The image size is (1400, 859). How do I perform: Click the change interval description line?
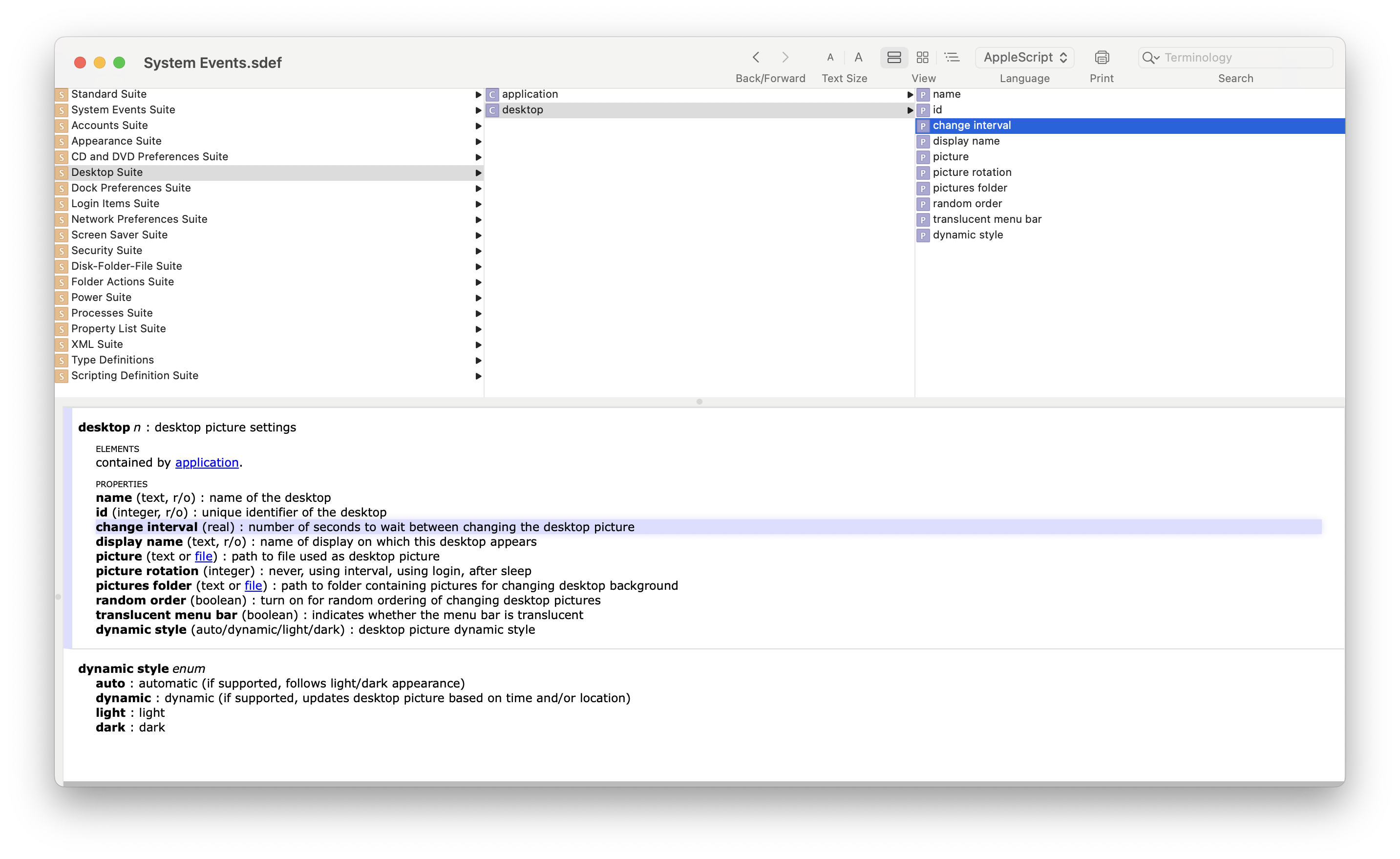(x=708, y=527)
